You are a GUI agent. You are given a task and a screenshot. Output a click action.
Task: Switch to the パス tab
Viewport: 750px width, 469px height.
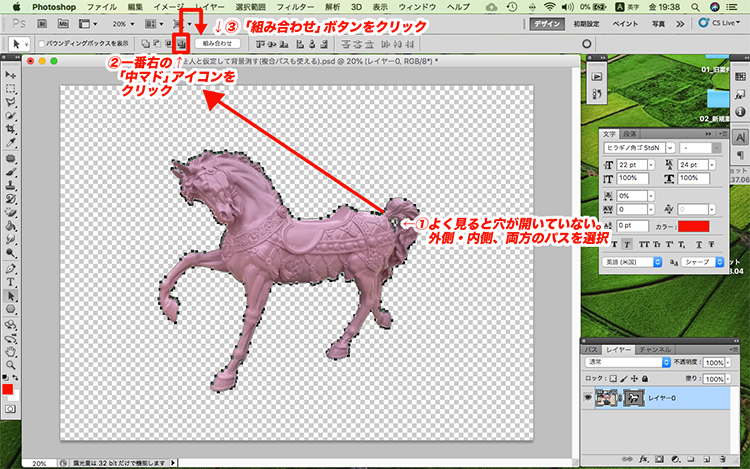click(591, 349)
